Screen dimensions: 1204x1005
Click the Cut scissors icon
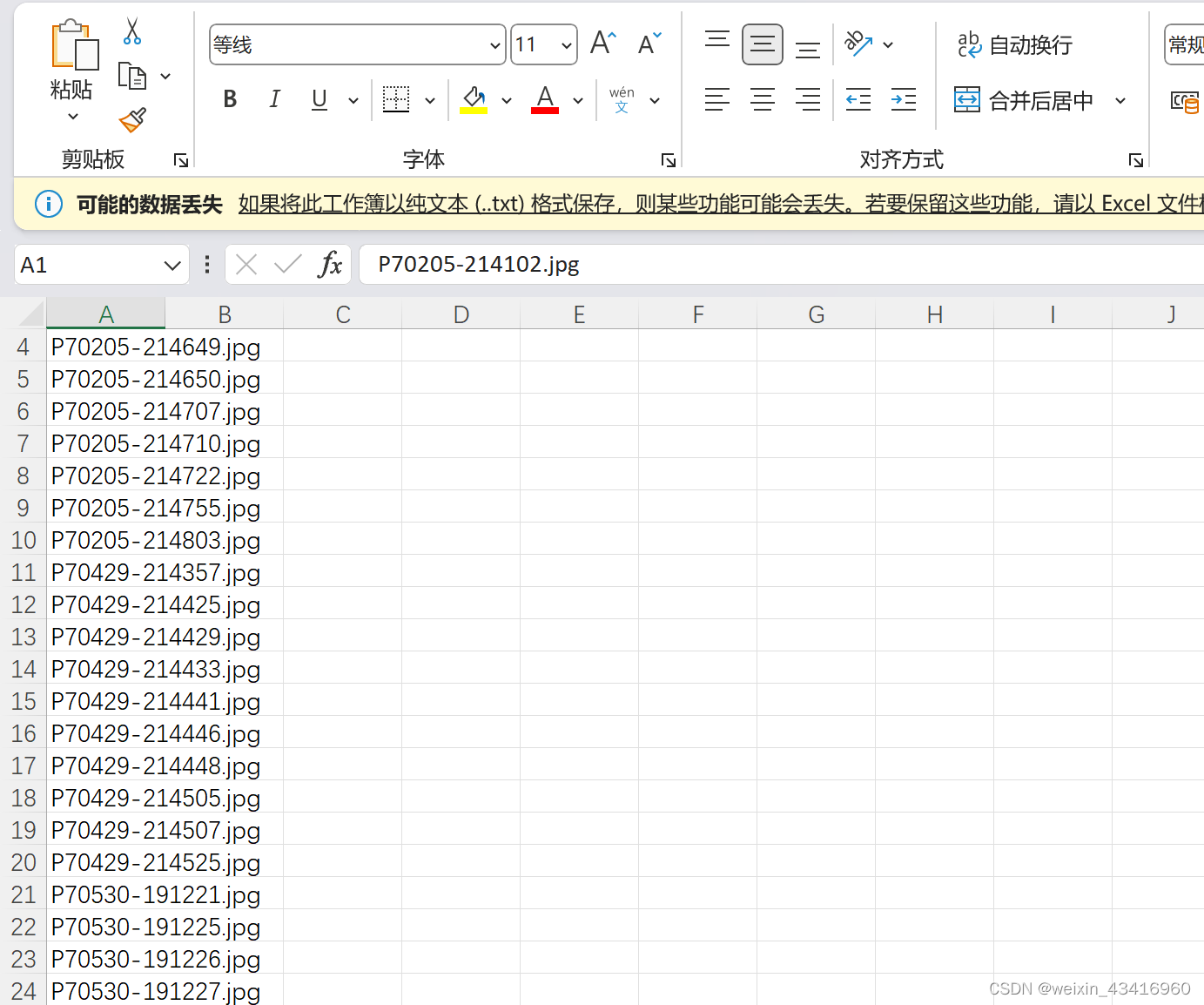click(x=132, y=31)
